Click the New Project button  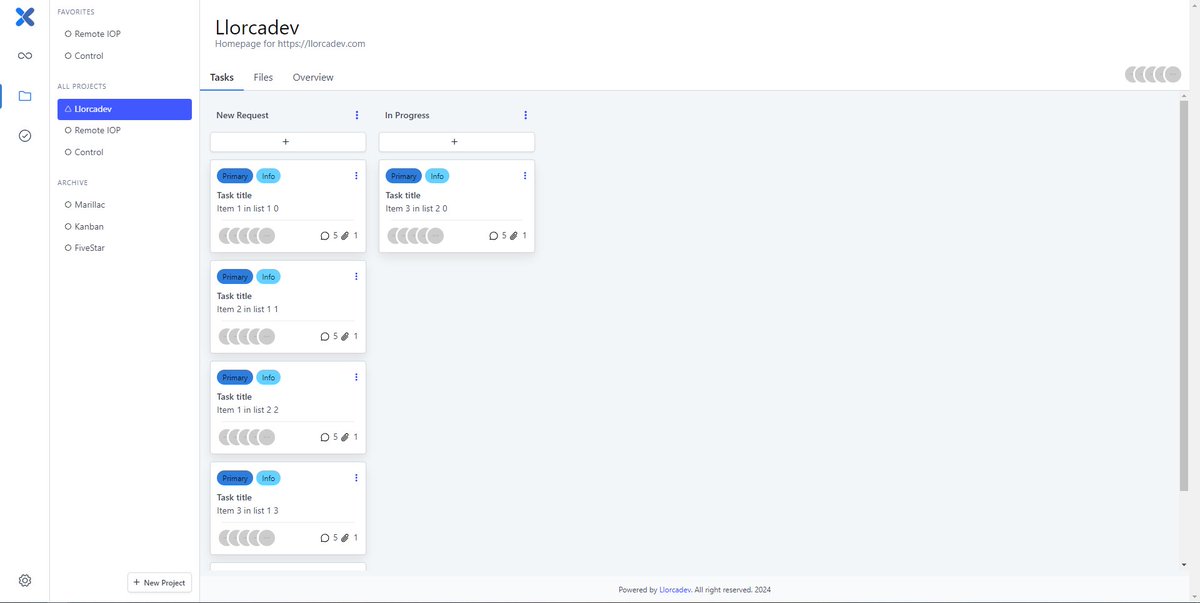pos(159,583)
